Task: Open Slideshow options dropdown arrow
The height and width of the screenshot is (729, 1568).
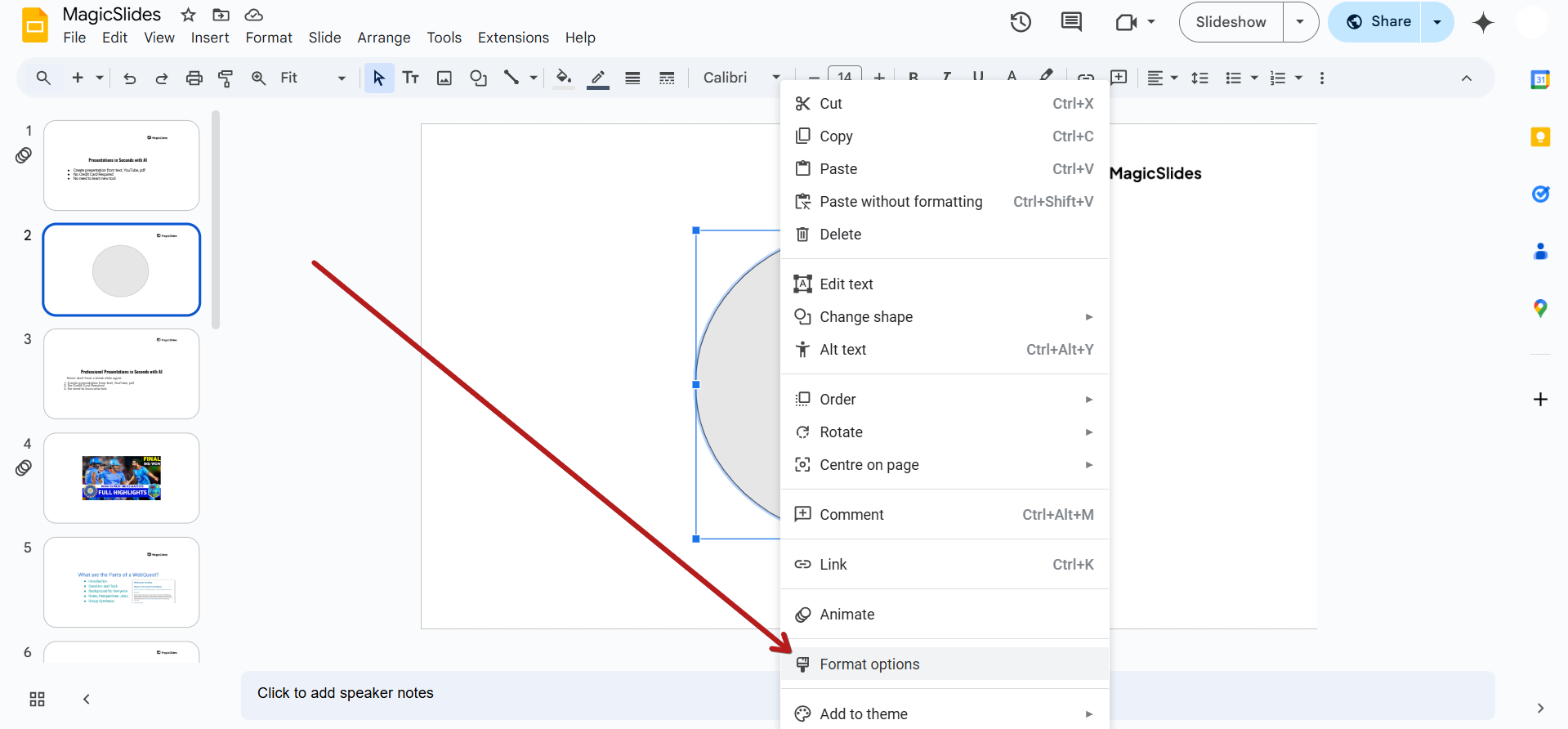Action: pos(1301,22)
